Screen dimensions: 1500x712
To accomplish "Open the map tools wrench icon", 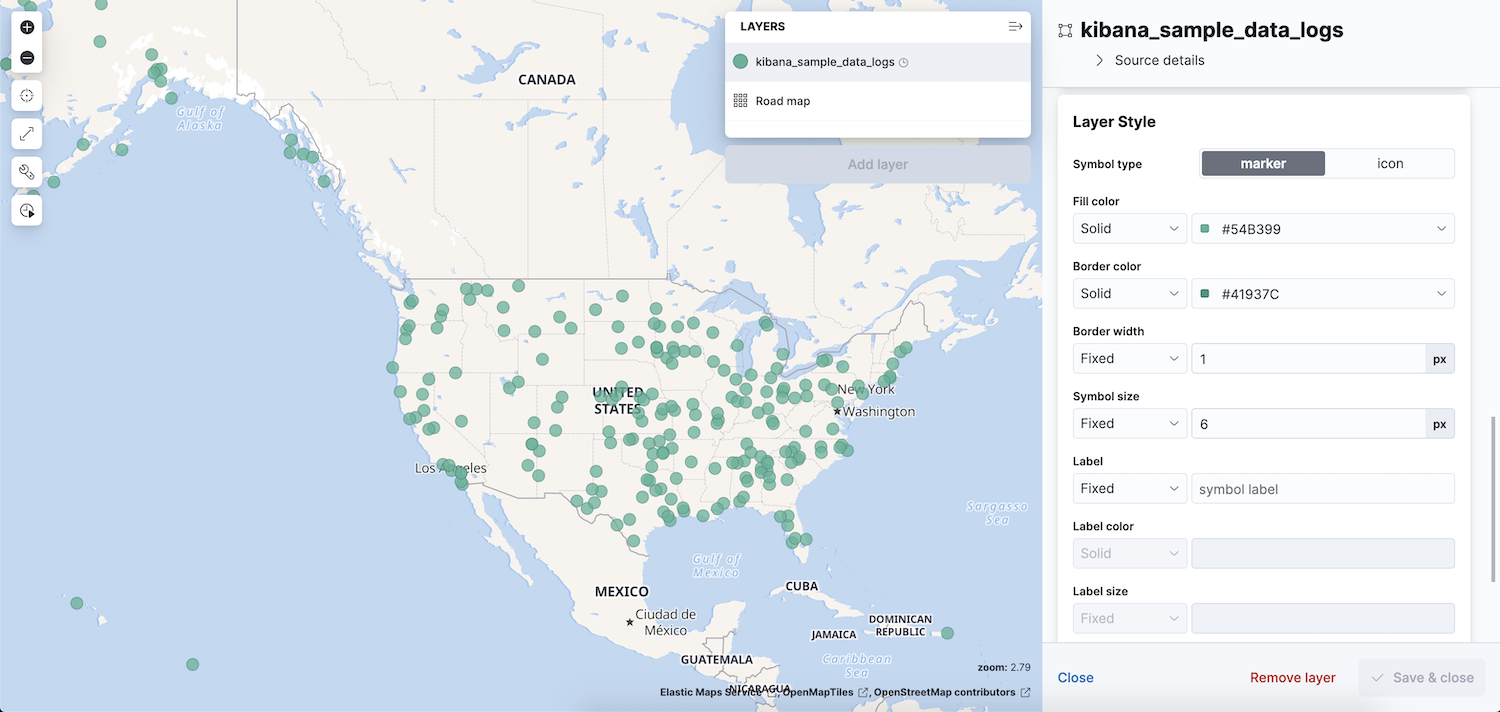I will (27, 172).
